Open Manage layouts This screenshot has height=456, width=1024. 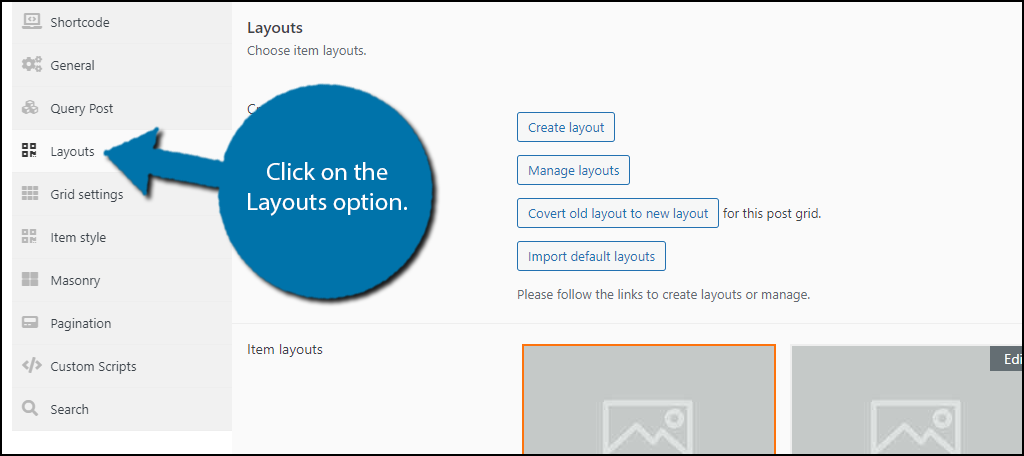573,171
